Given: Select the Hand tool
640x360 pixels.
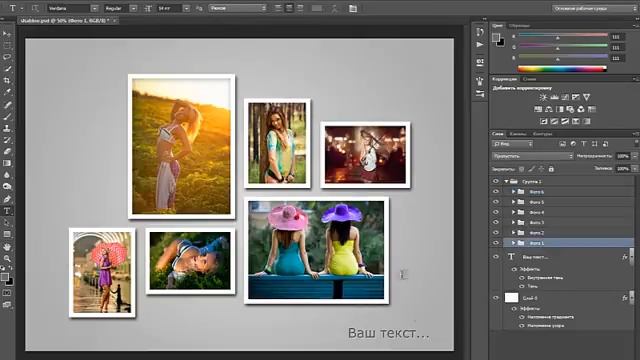Looking at the screenshot, I should pyautogui.click(x=7, y=247).
